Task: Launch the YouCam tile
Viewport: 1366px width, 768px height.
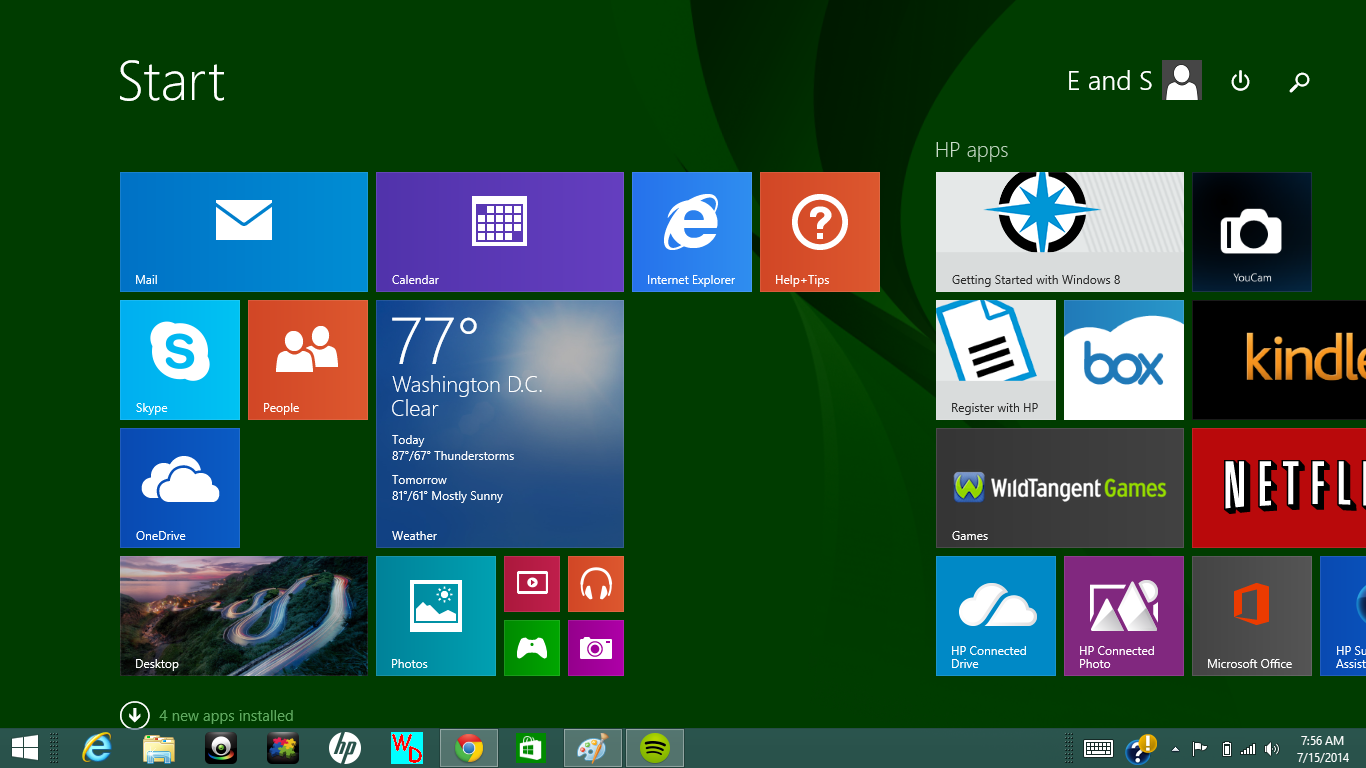Action: (x=1252, y=232)
